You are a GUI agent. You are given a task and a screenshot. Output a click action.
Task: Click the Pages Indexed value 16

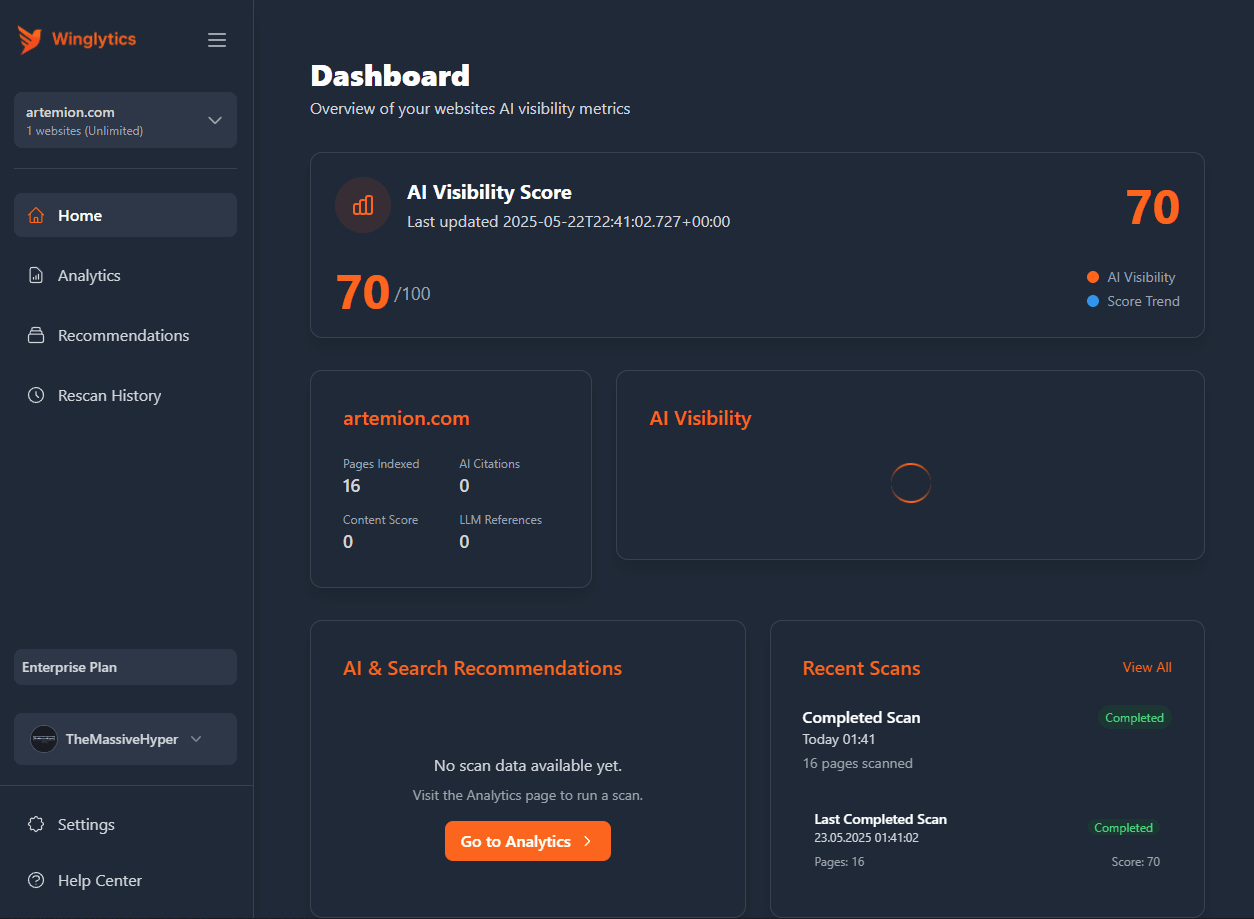pos(351,486)
